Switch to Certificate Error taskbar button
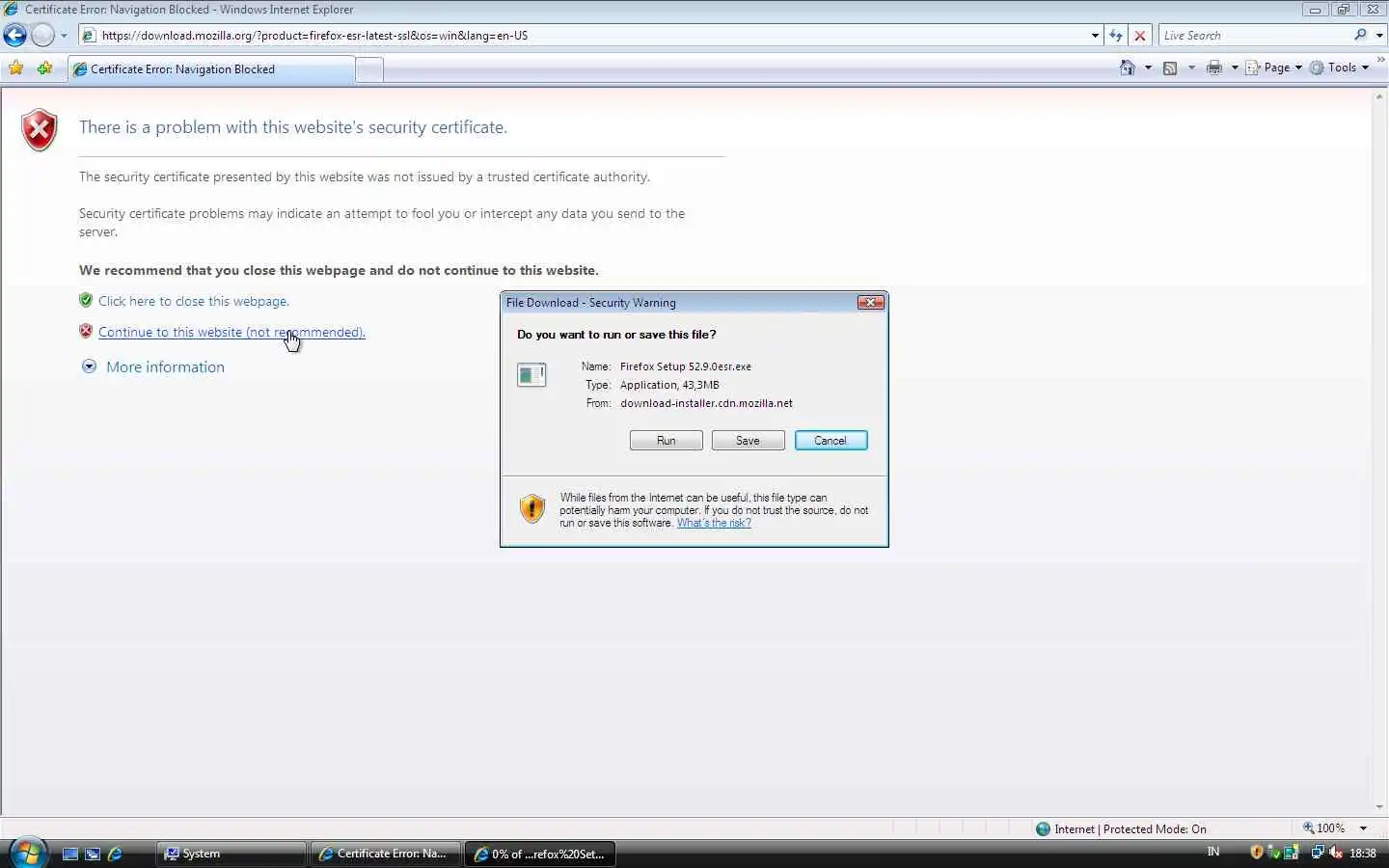Viewport: 1389px width, 868px height. 386,854
